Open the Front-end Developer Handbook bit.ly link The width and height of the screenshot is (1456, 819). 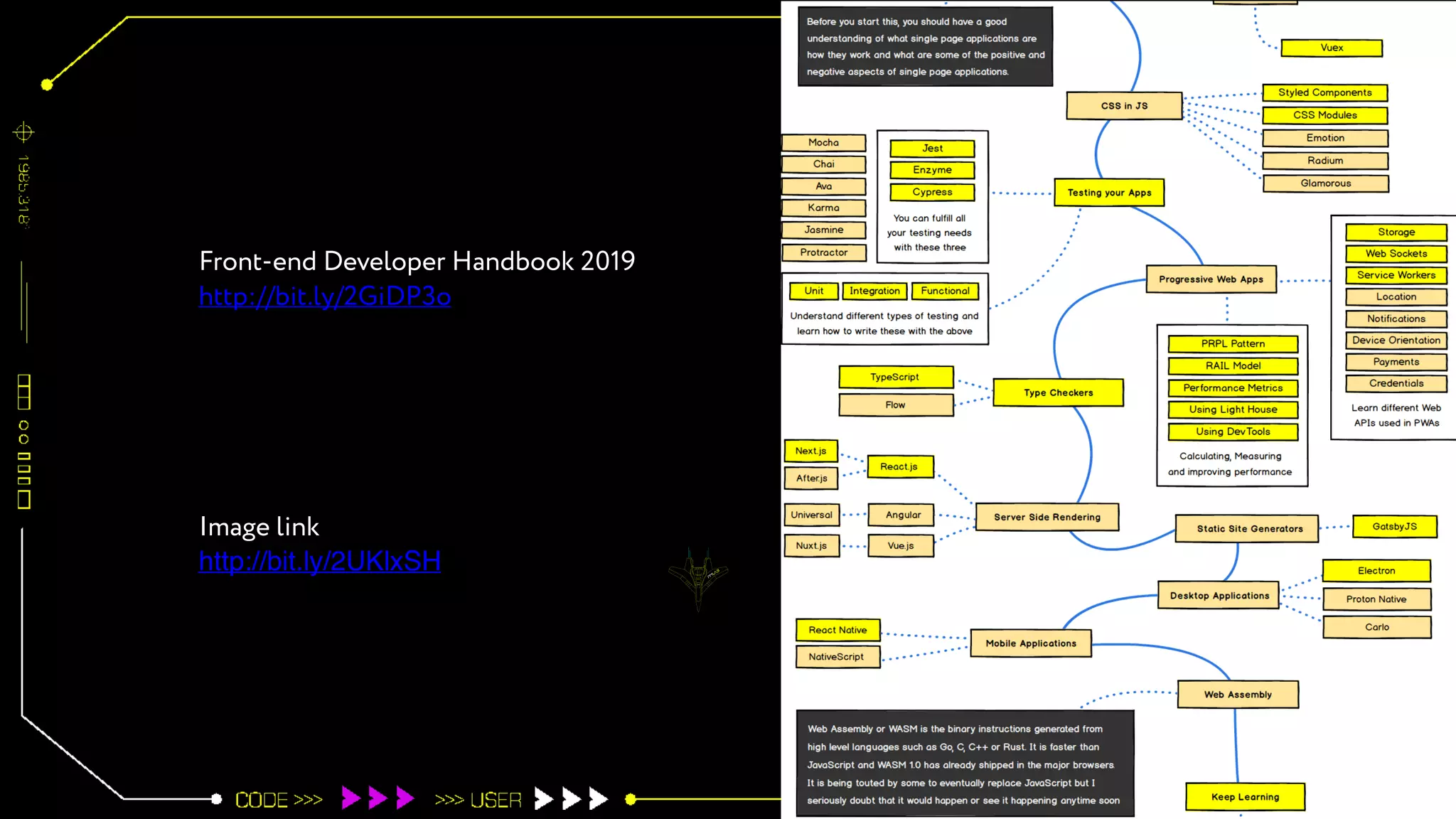point(325,296)
